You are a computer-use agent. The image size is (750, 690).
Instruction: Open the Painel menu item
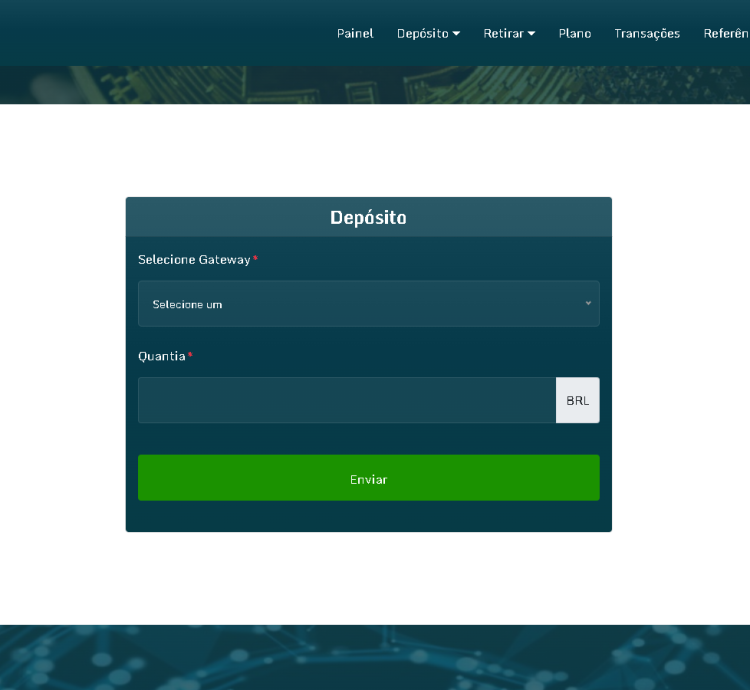point(355,33)
